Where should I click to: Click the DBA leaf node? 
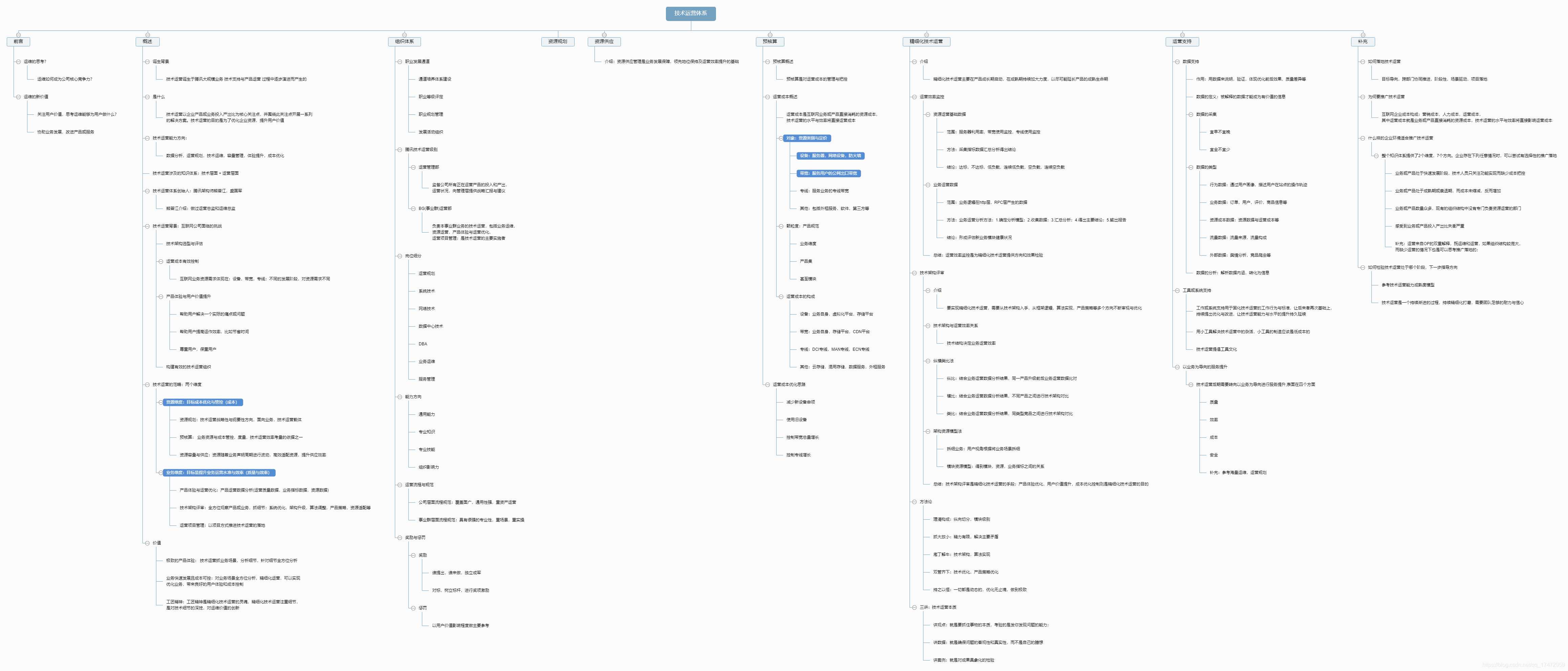422,344
